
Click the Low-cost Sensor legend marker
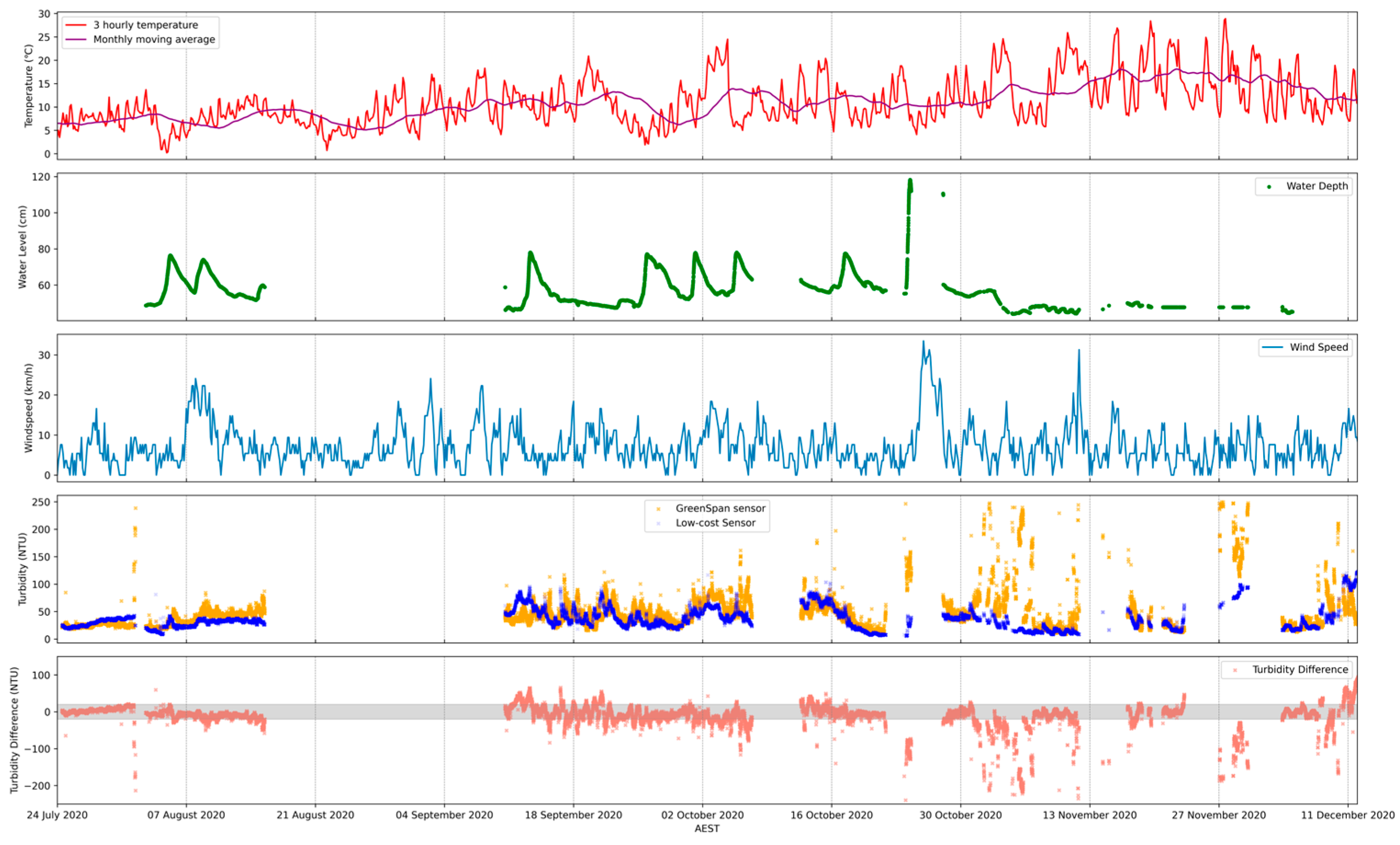tap(659, 523)
